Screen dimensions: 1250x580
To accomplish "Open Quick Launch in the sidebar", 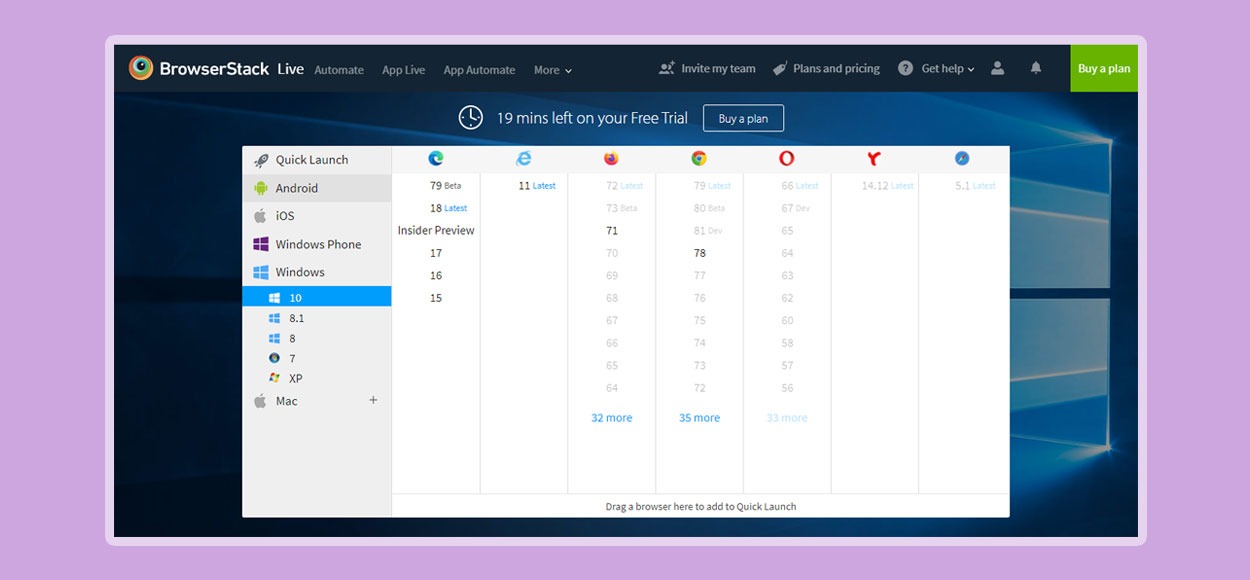I will point(317,160).
